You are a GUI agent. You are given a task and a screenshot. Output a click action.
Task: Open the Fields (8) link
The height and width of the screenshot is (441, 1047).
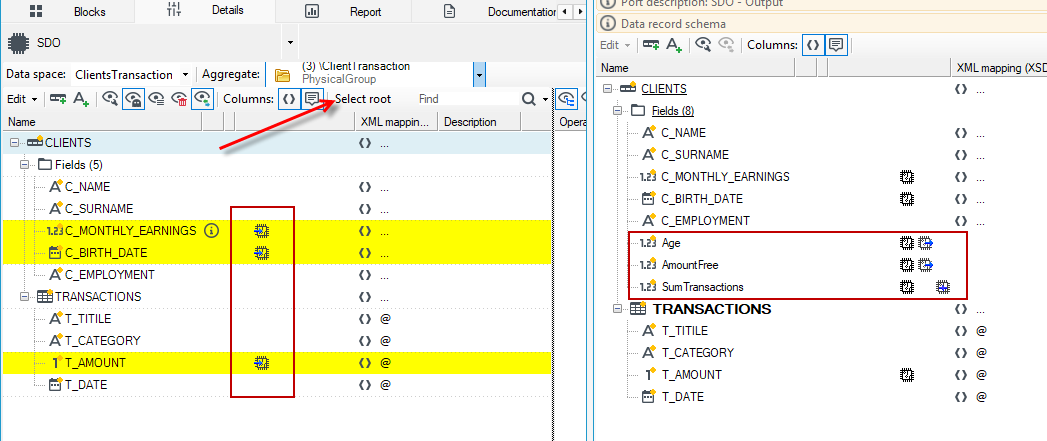(x=673, y=110)
